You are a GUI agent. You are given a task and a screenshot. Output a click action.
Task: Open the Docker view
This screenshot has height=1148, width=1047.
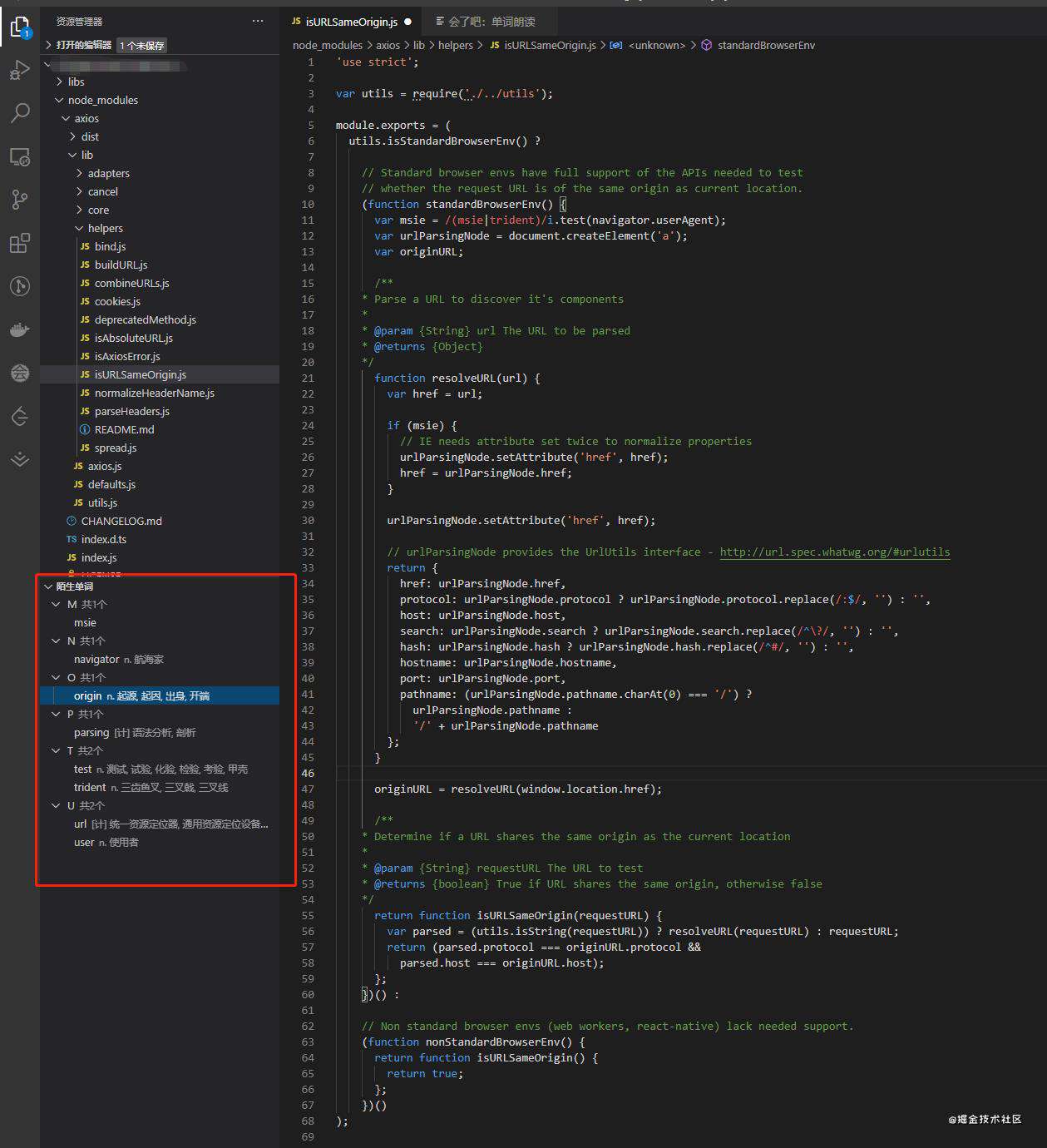20,330
